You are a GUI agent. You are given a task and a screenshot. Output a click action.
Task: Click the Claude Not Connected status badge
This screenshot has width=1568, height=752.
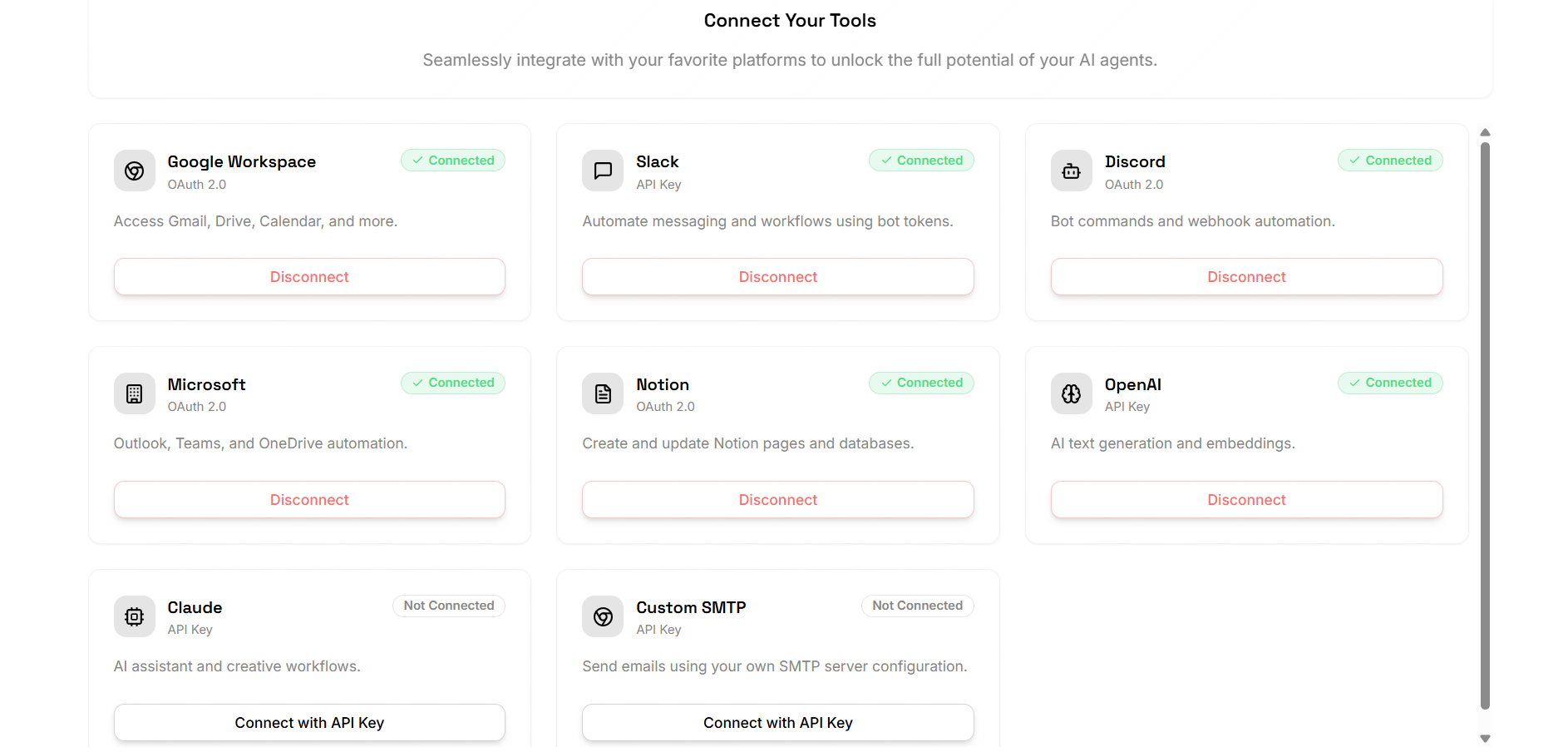coord(449,606)
